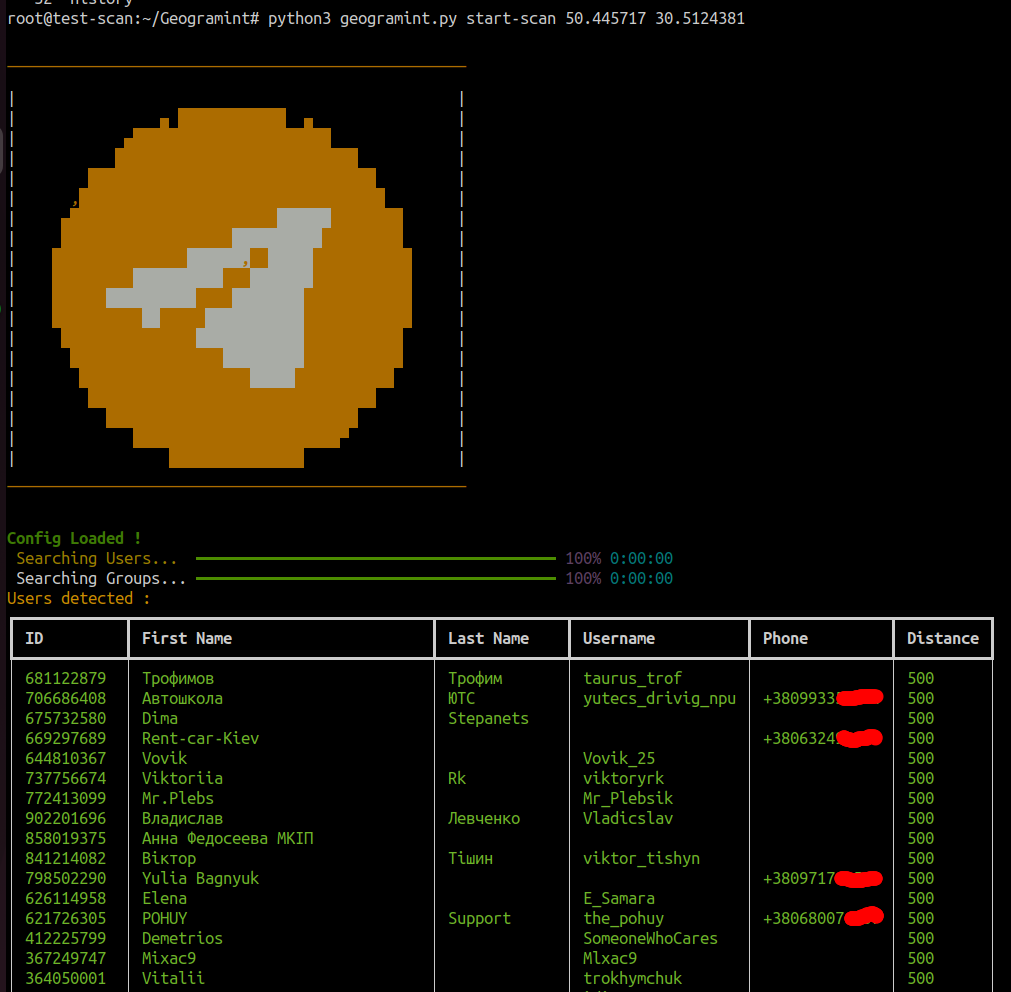This screenshot has height=992, width=1011.
Task: Click username 'SomeoneWhoCares'
Action: [651, 938]
